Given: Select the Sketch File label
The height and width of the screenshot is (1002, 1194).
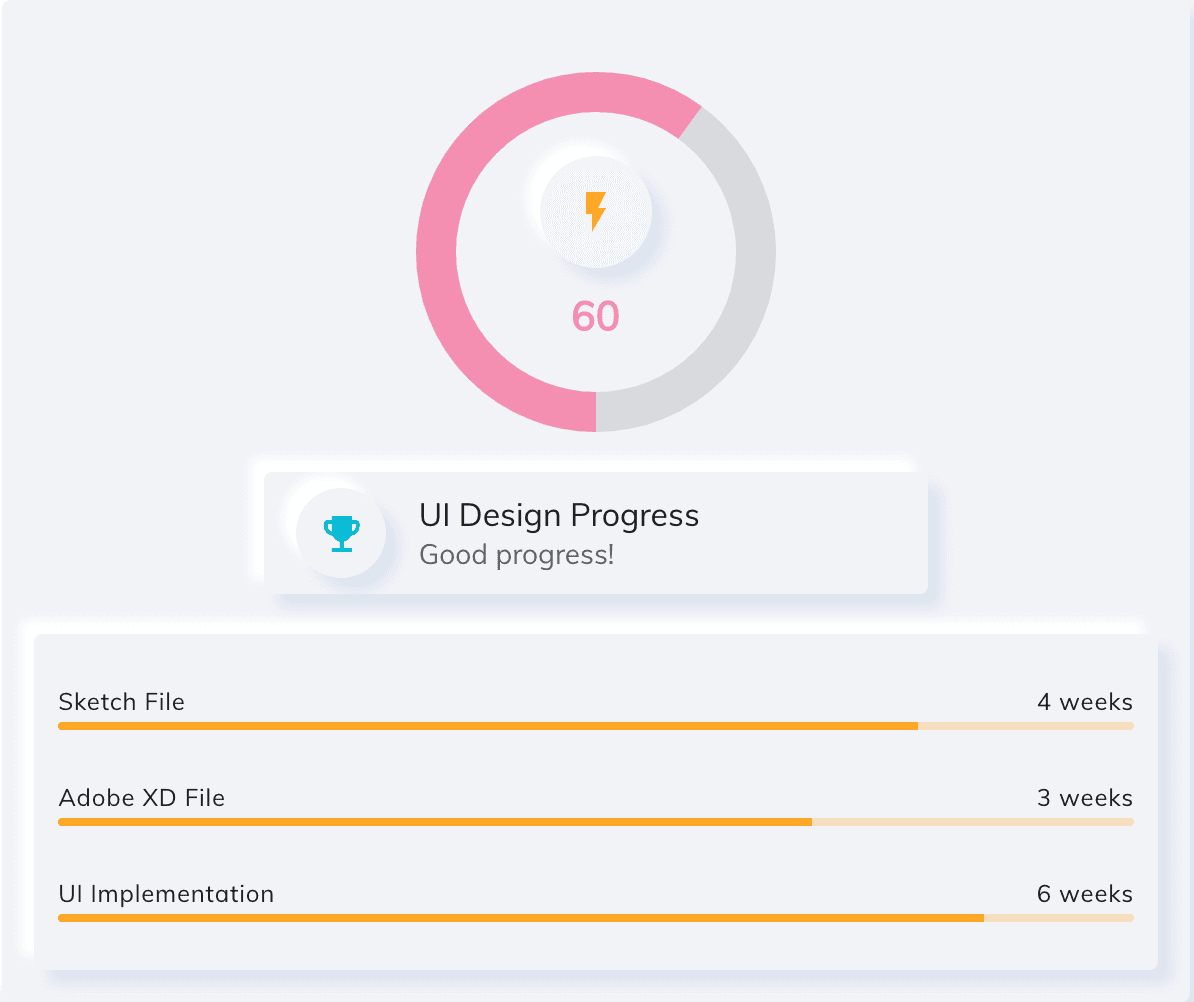Looking at the screenshot, I should [122, 702].
